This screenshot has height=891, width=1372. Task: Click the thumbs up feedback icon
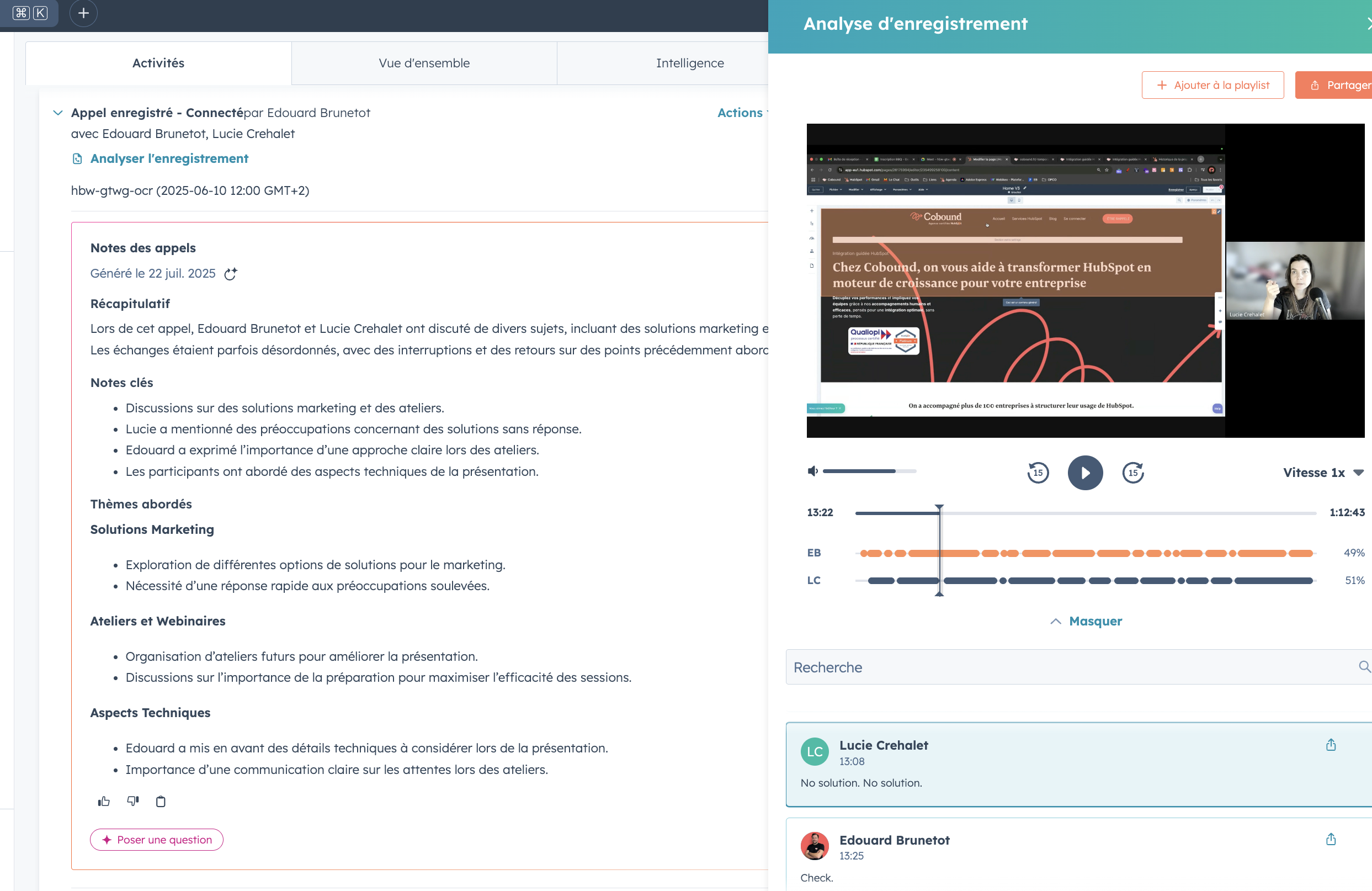(104, 801)
